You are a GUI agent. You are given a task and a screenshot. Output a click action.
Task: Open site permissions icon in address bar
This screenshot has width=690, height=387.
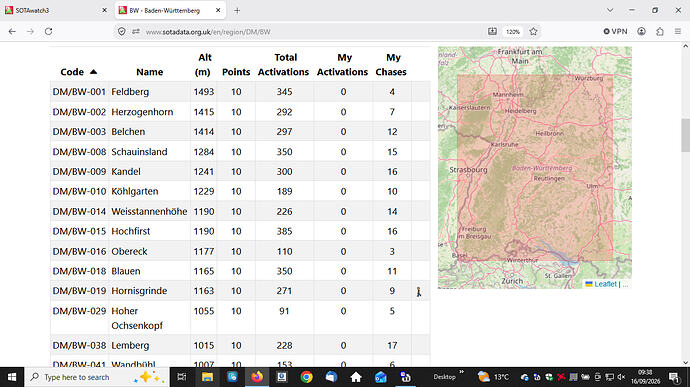tap(136, 32)
